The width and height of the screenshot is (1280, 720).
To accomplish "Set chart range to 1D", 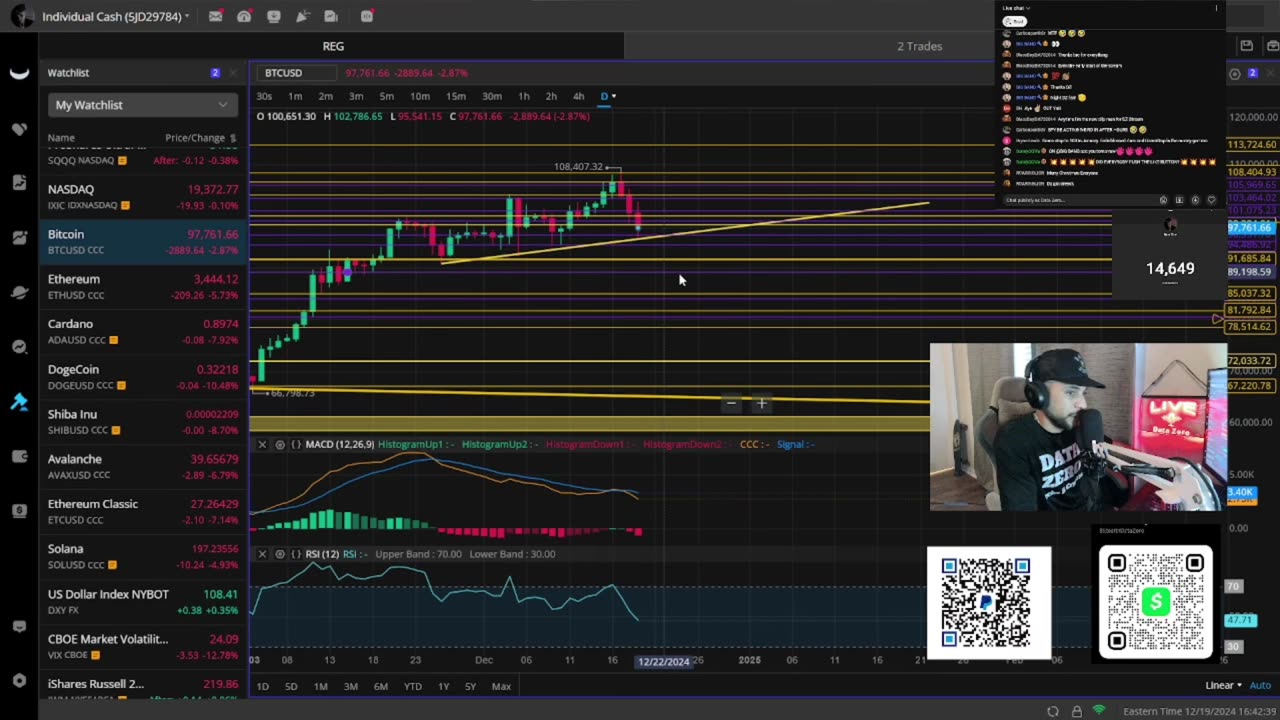I will 262,686.
